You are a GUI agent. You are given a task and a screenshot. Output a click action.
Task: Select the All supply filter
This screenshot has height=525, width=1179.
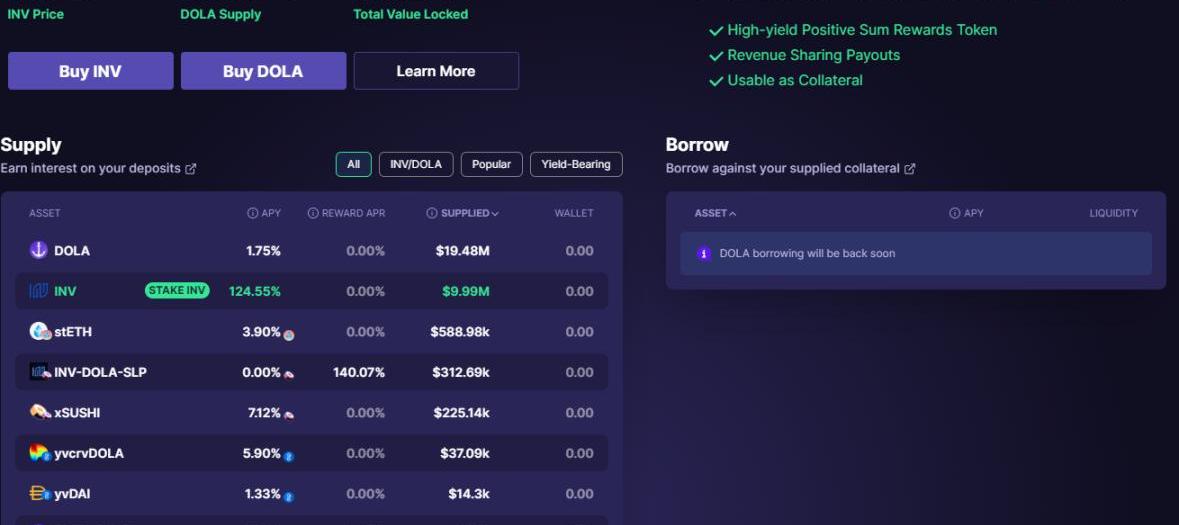click(353, 164)
